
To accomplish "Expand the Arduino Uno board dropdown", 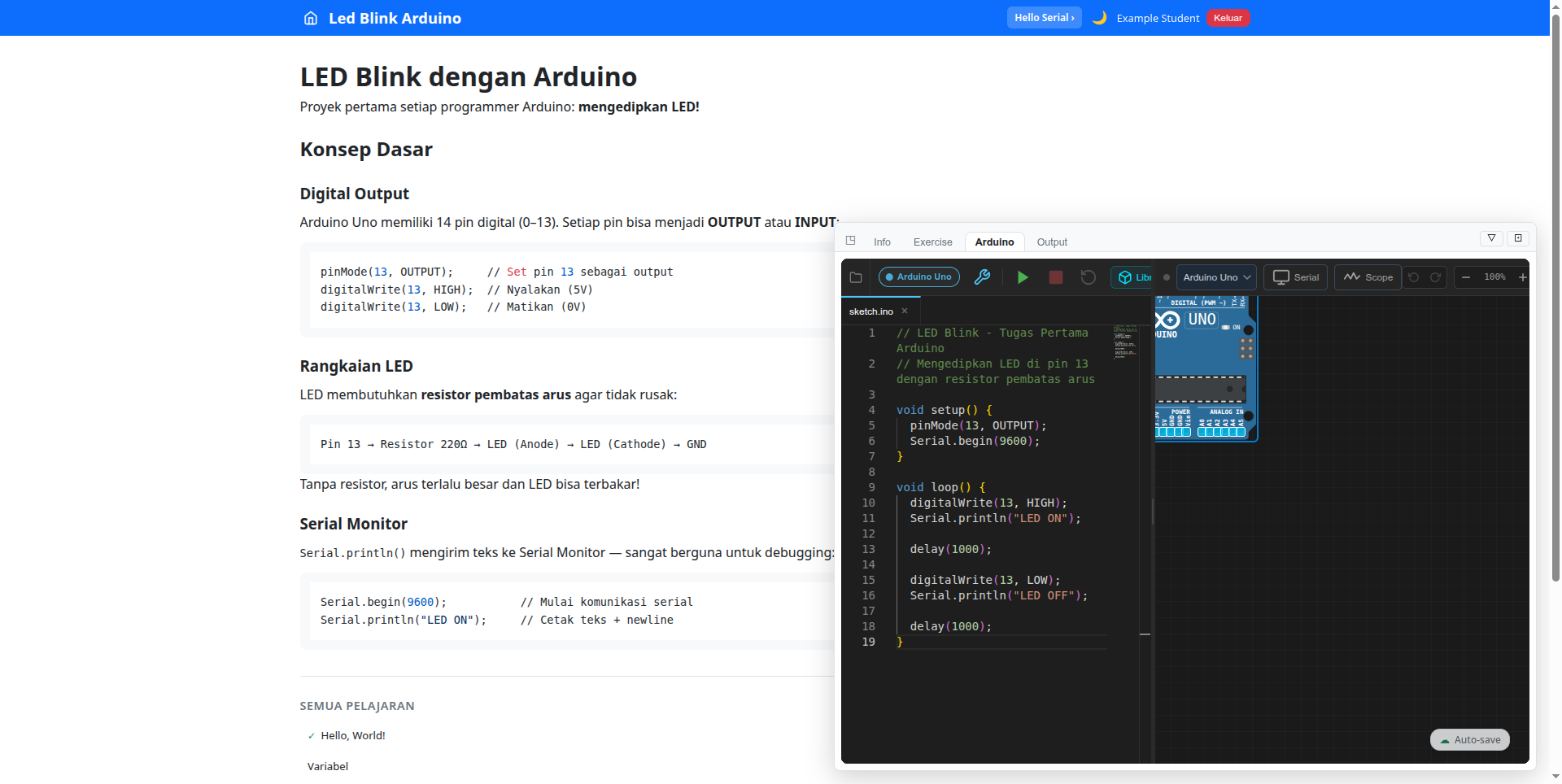I will click(1216, 277).
